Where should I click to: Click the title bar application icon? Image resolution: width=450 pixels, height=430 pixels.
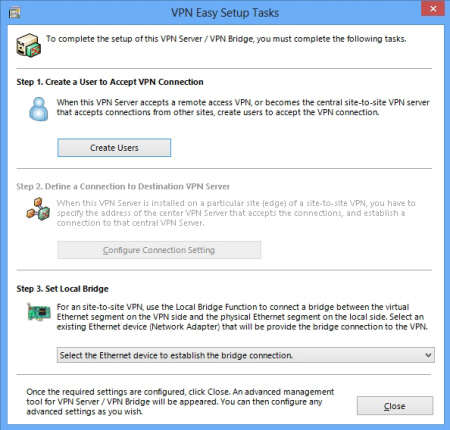click(x=14, y=13)
